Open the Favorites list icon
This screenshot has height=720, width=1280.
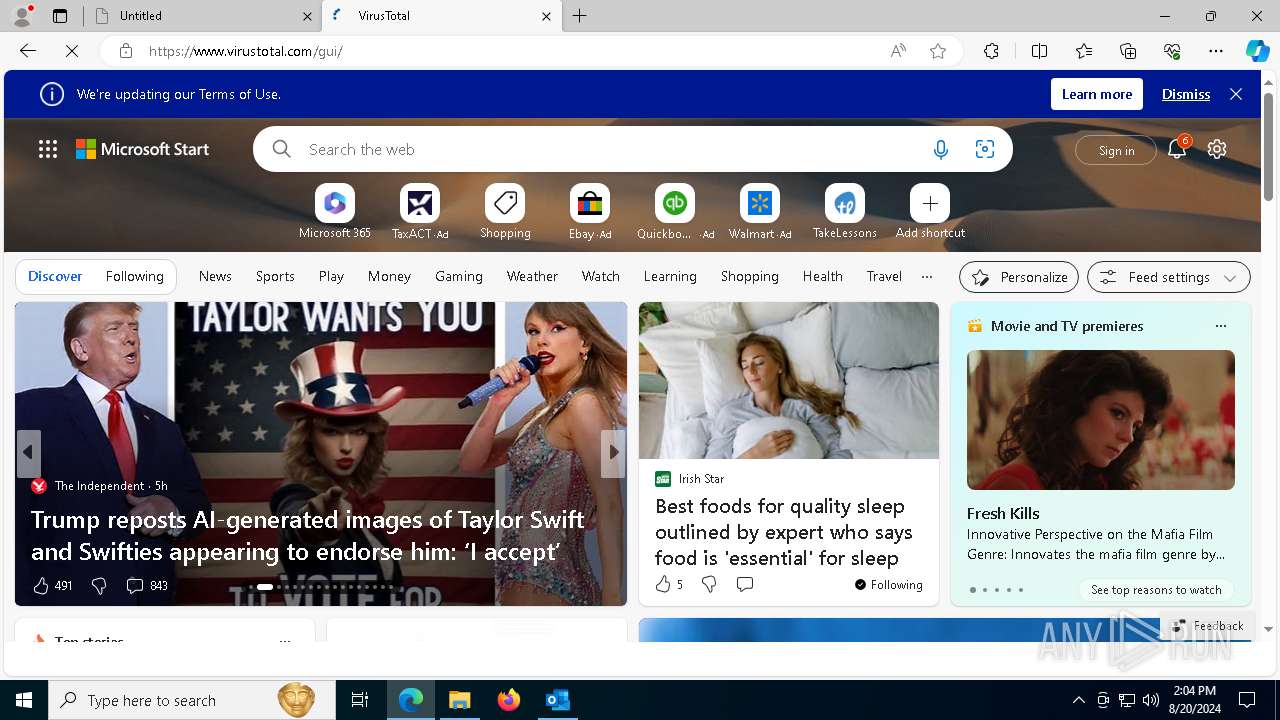(1084, 51)
